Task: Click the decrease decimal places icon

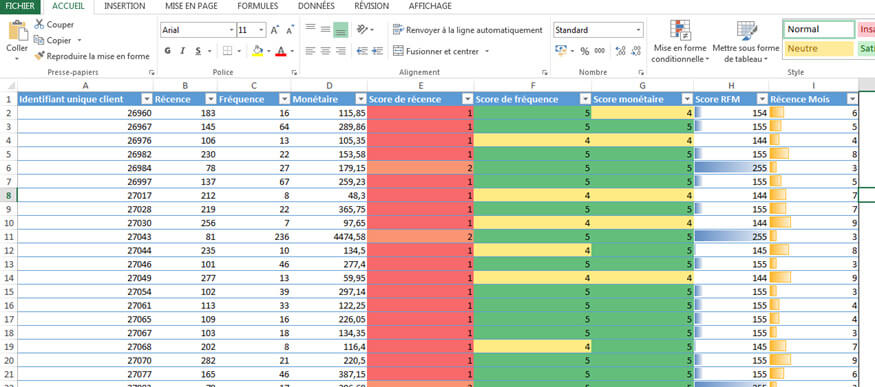Action: pos(636,51)
